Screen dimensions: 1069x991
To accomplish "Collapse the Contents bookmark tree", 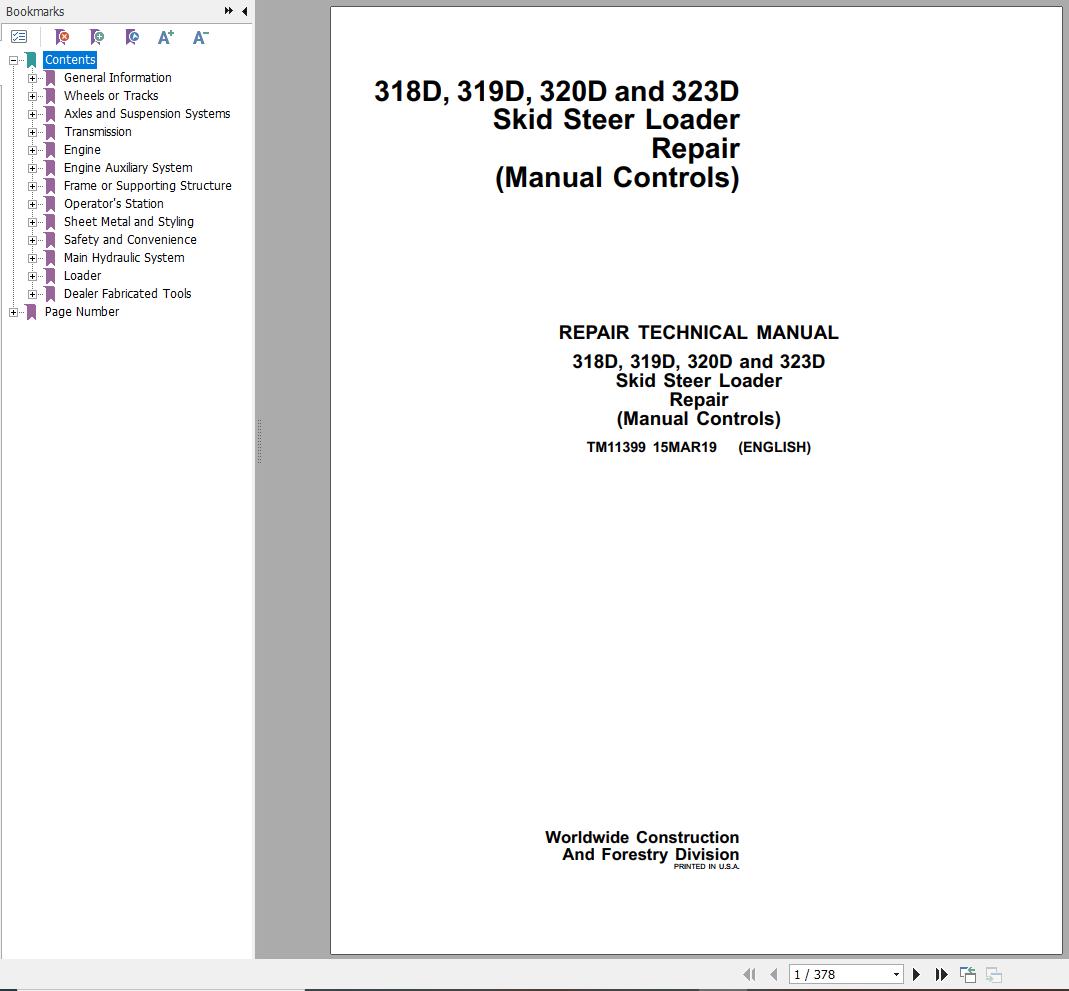I will [14, 60].
